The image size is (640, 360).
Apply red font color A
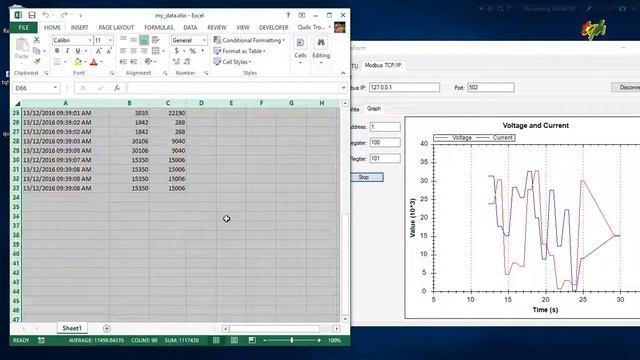coord(93,62)
